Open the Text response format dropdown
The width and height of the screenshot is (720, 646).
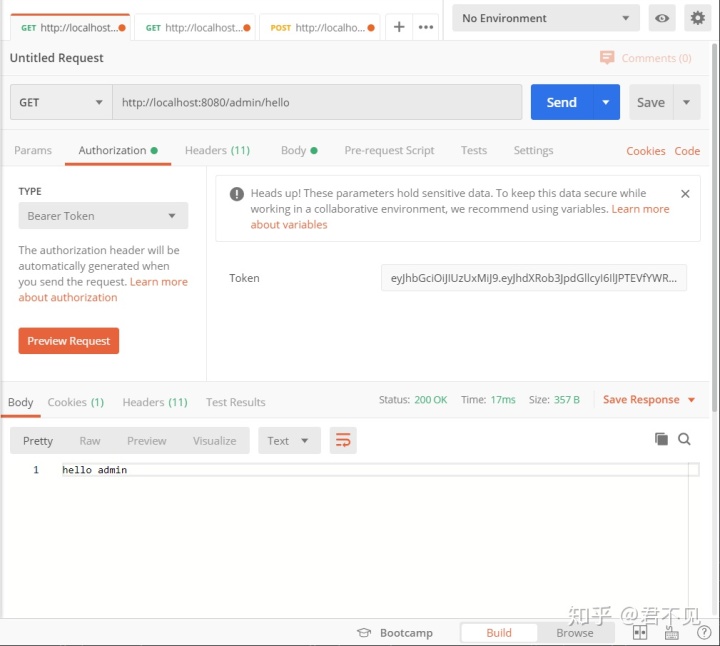289,440
